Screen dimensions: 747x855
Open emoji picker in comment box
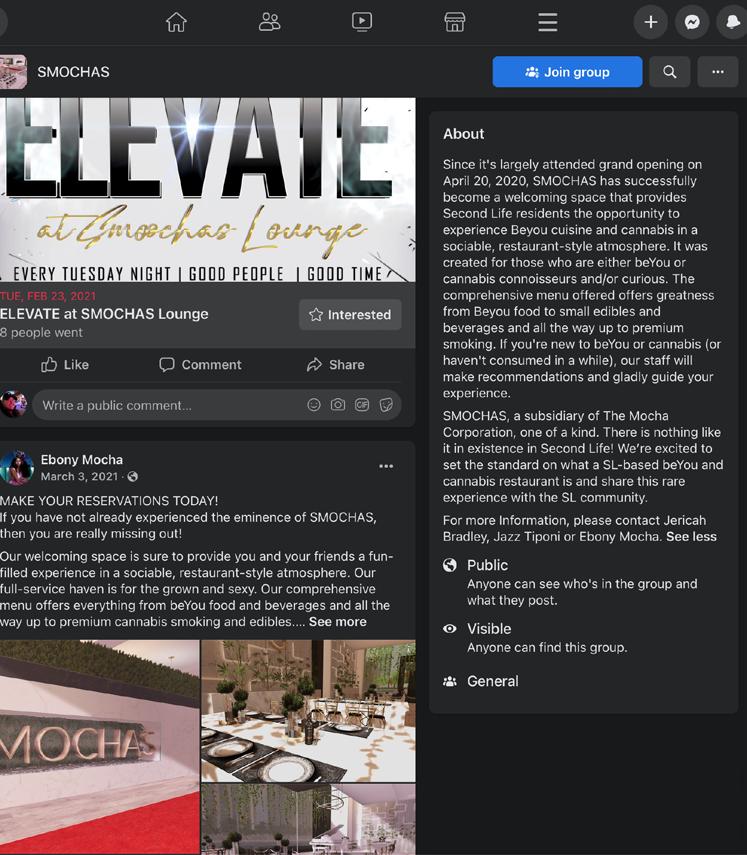coord(314,405)
